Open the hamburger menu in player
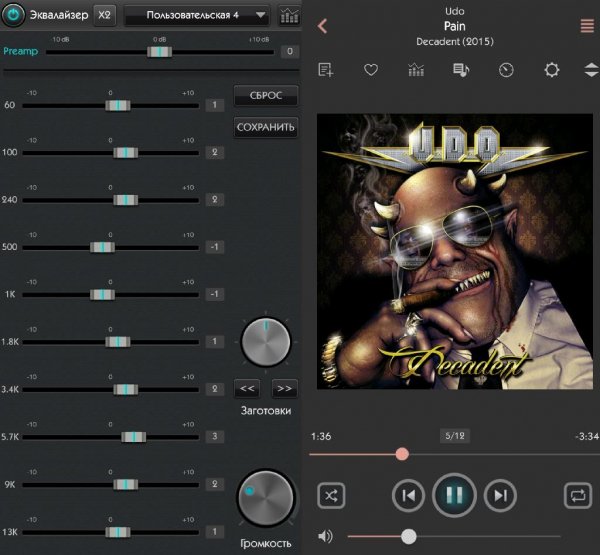 587,26
